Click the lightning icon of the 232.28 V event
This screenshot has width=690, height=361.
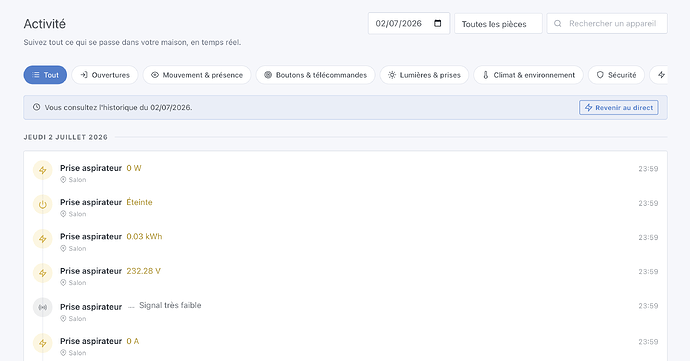click(43, 273)
